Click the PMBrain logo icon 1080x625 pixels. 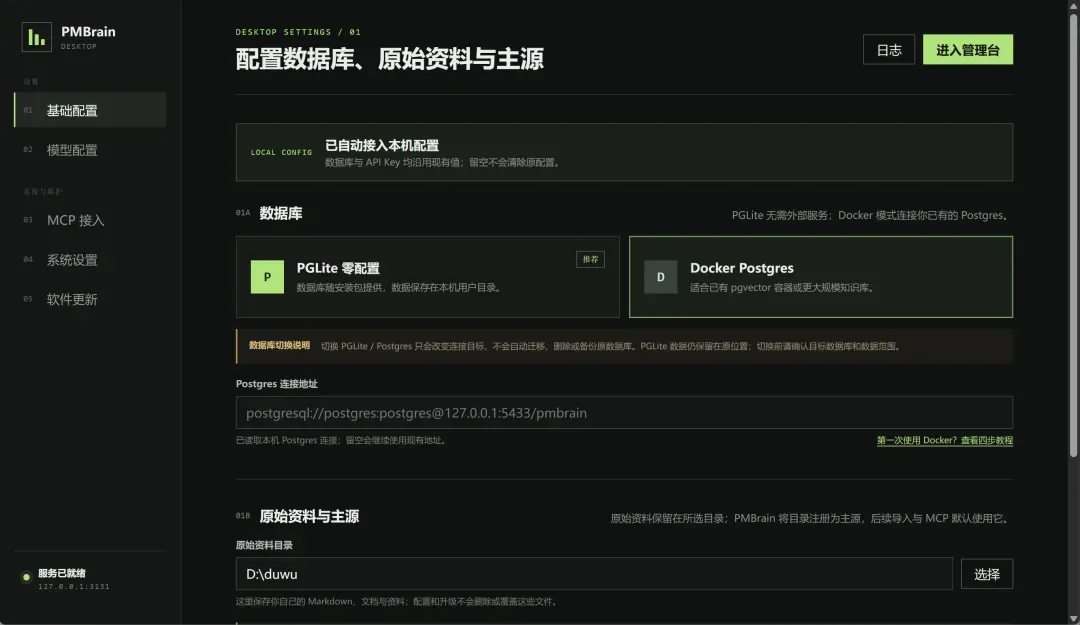[37, 37]
